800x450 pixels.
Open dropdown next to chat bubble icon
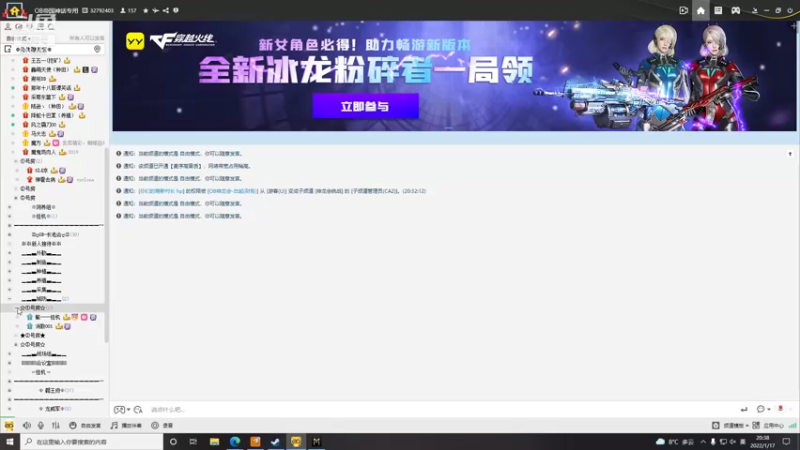[x=768, y=409]
